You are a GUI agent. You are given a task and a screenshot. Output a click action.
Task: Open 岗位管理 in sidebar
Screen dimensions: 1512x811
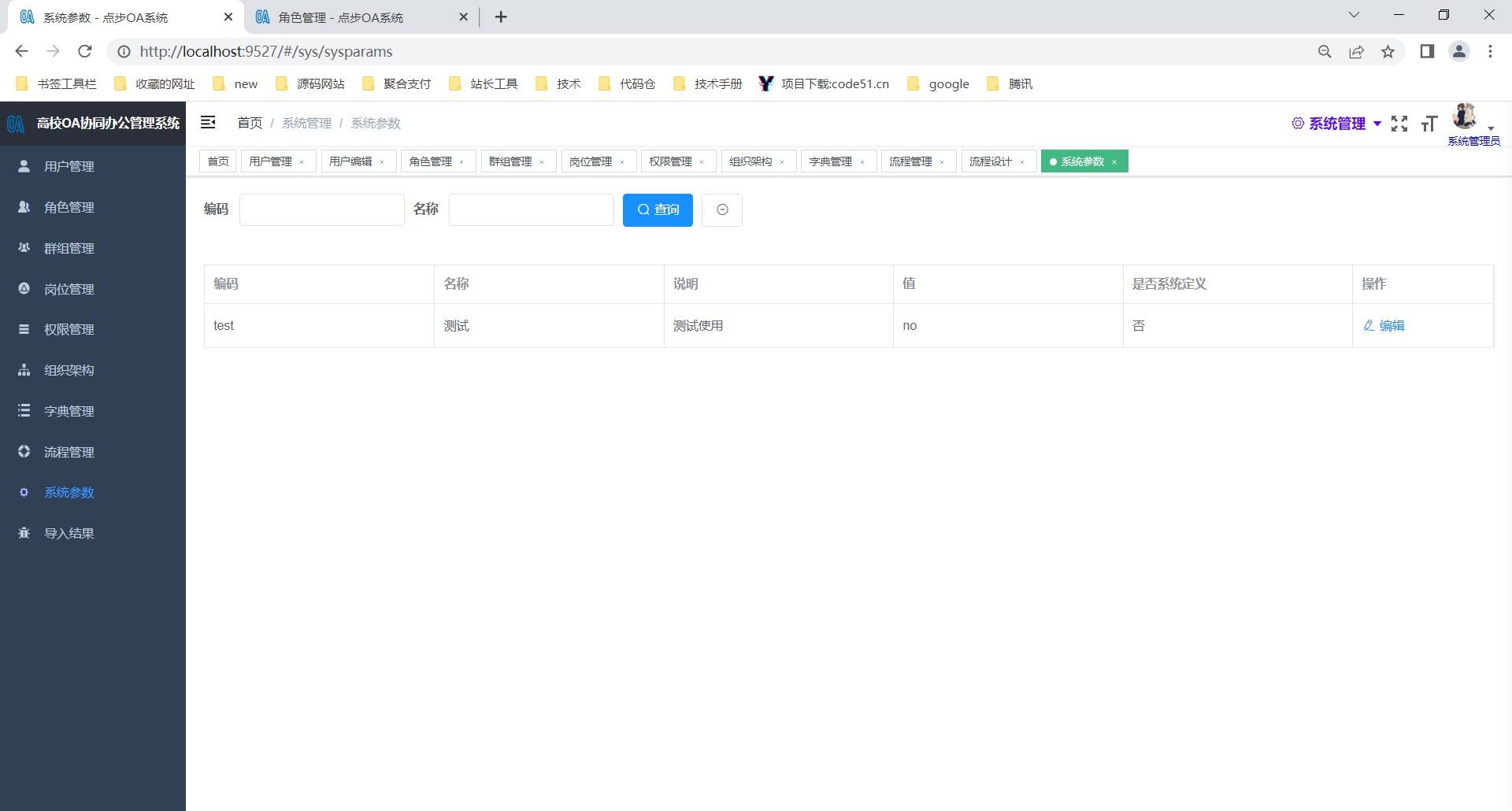tap(93, 289)
